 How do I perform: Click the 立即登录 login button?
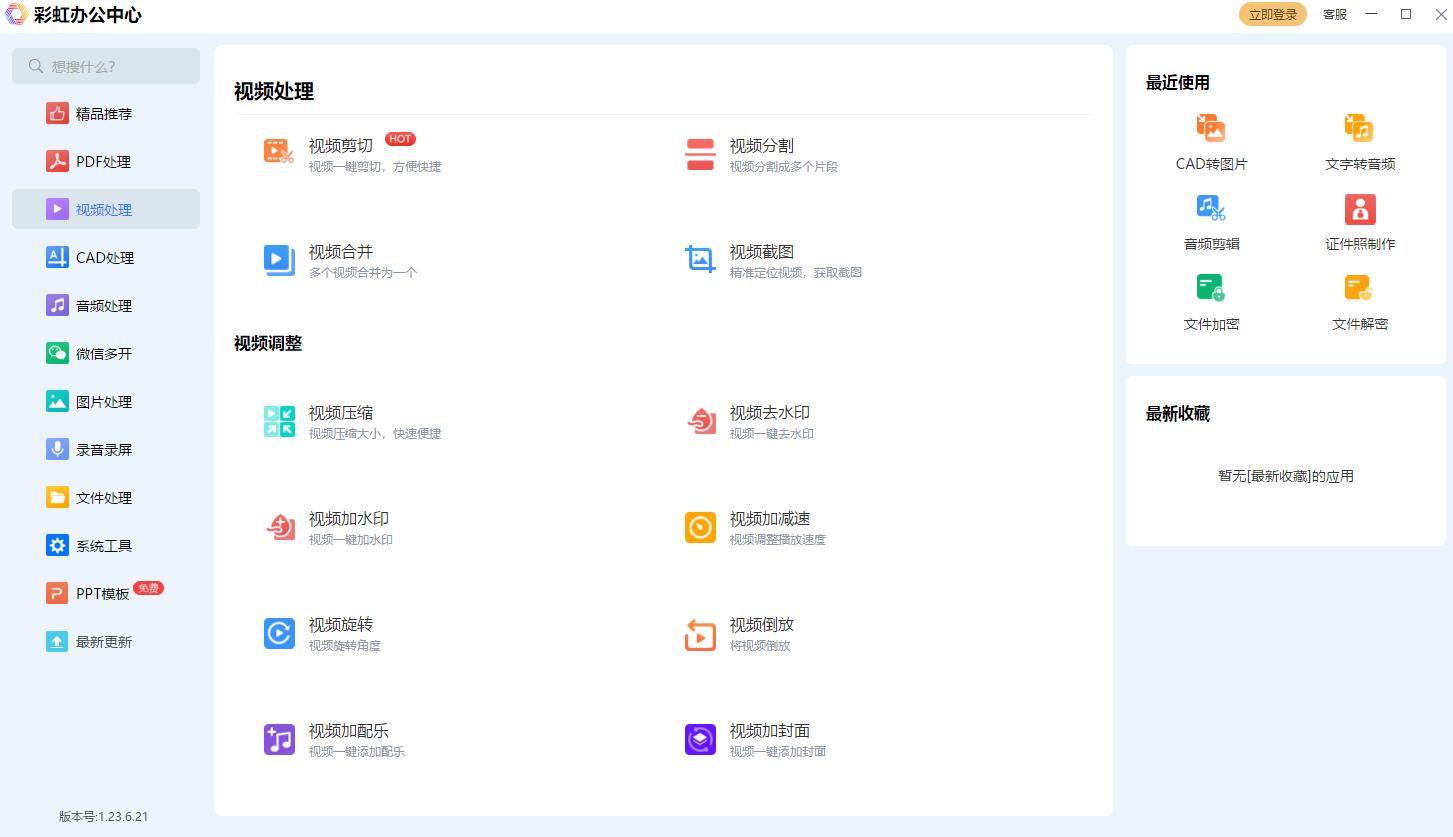pyautogui.click(x=1272, y=14)
